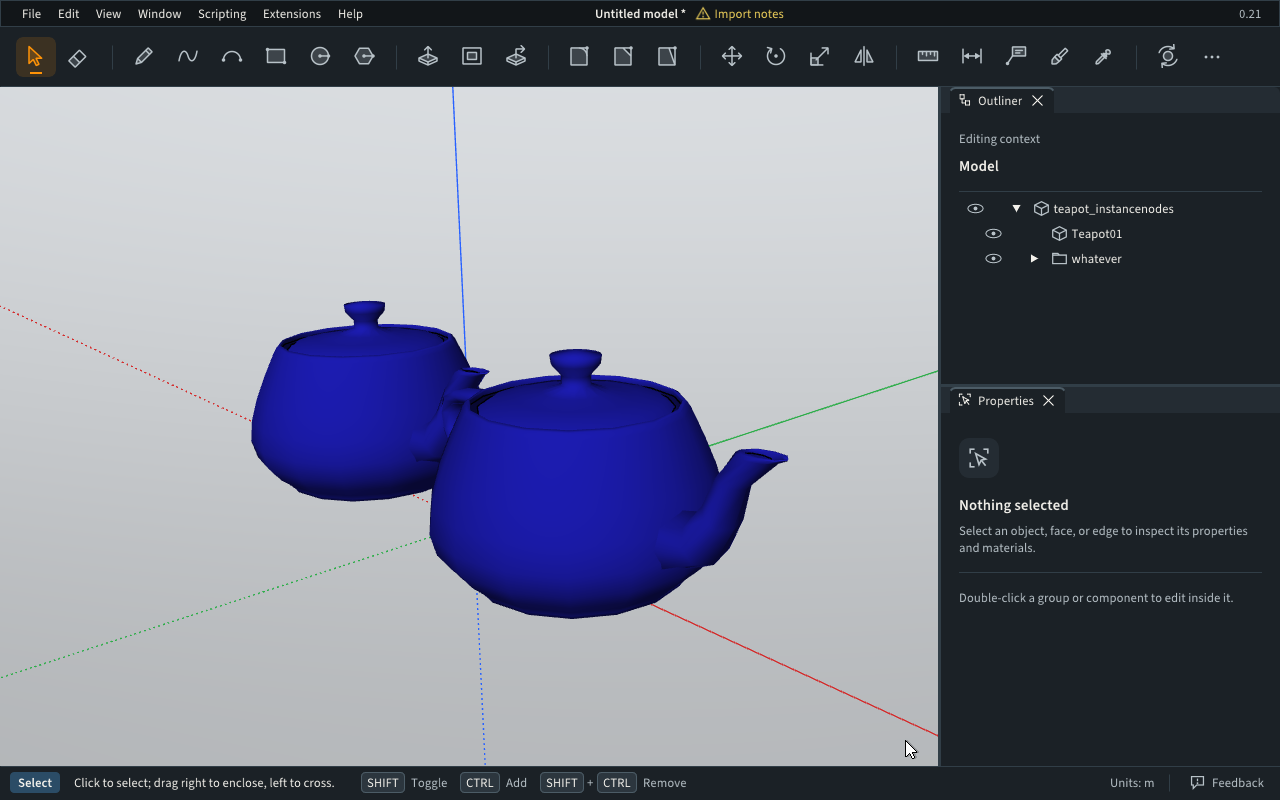
Task: Change the Units: m setting
Action: [x=1132, y=783]
